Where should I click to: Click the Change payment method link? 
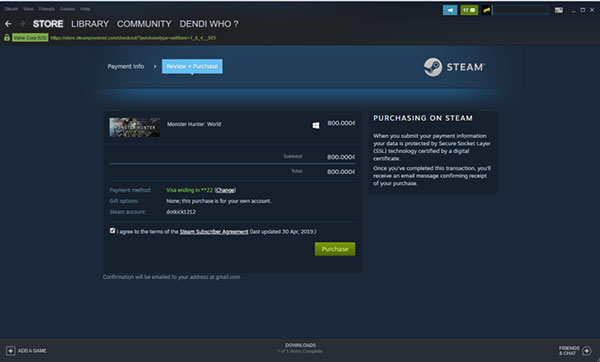225,190
